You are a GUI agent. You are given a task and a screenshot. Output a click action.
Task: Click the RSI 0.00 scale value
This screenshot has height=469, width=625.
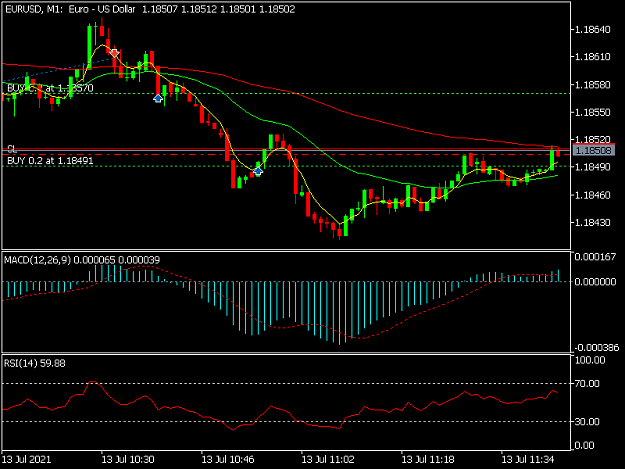tap(584, 445)
